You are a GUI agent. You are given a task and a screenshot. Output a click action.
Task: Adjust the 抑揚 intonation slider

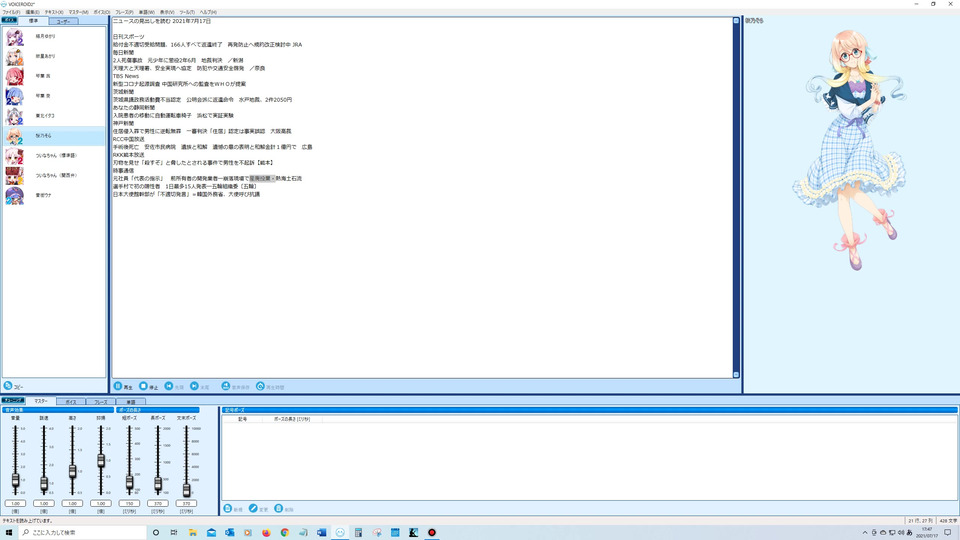[101, 460]
